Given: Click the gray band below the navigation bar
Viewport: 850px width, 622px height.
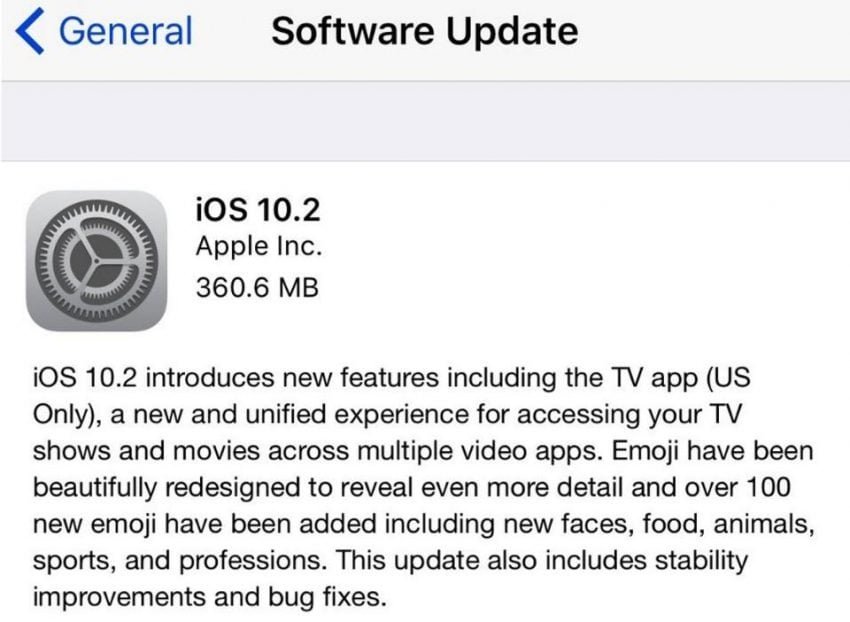Looking at the screenshot, I should (425, 121).
